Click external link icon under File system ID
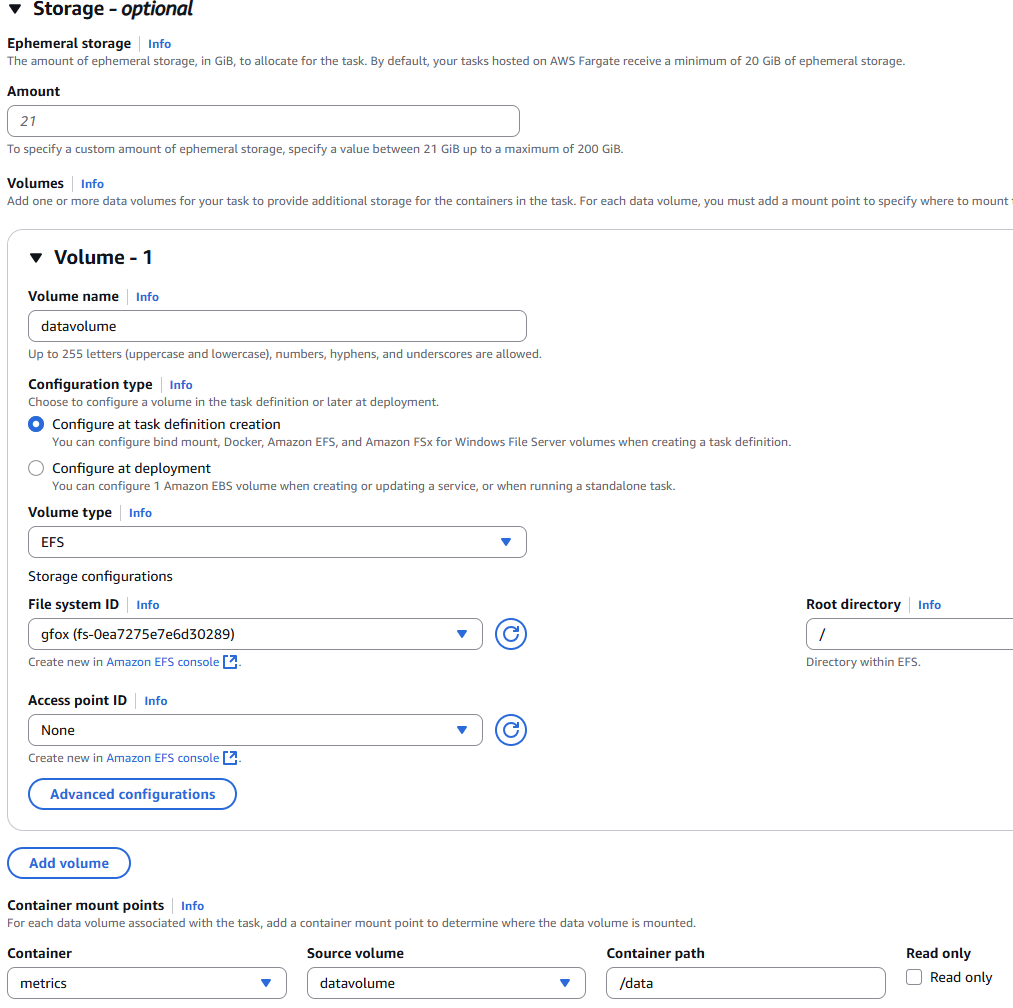Screen dimensions: 1013x1008 231,662
